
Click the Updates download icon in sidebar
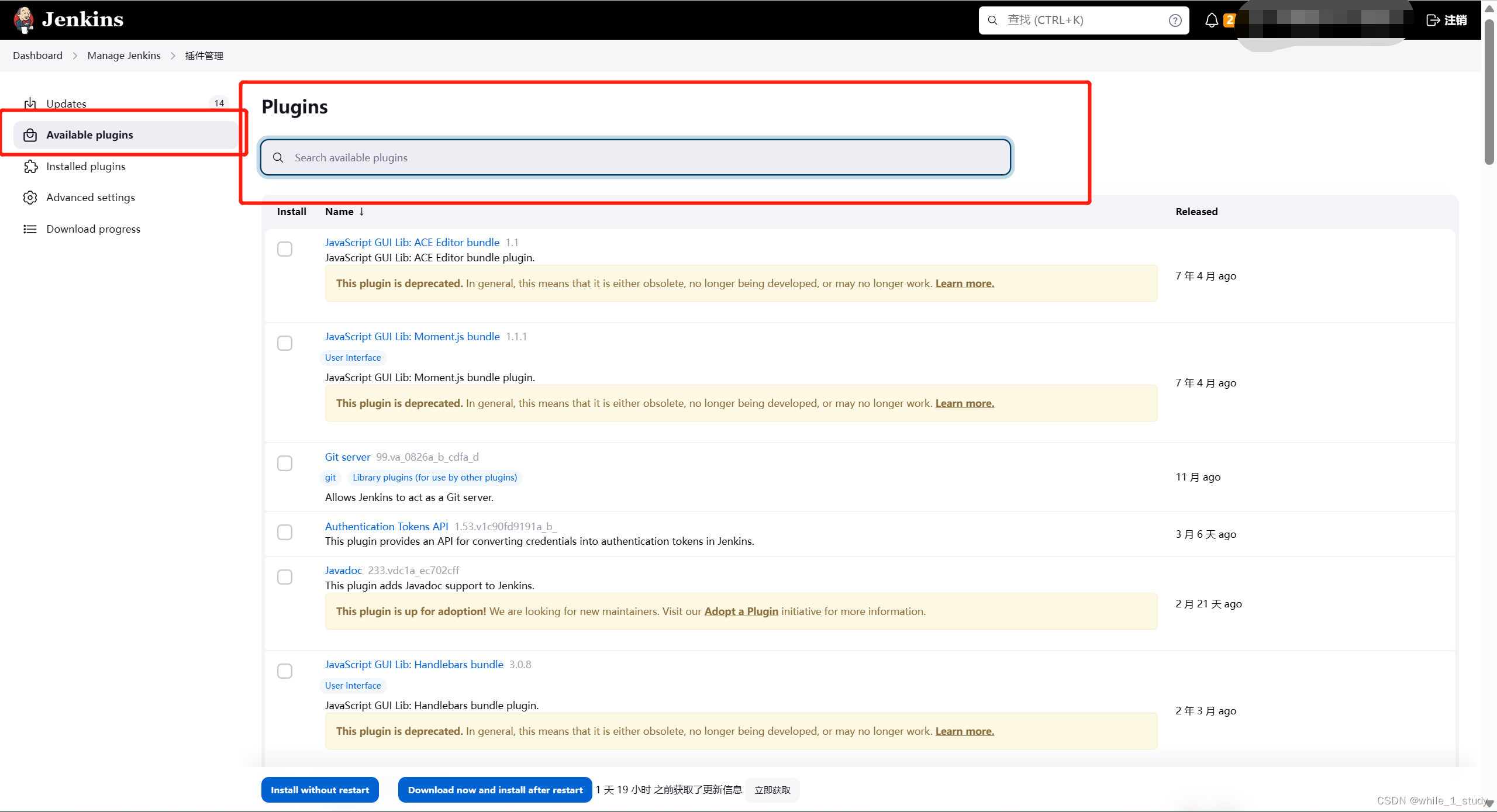click(30, 103)
